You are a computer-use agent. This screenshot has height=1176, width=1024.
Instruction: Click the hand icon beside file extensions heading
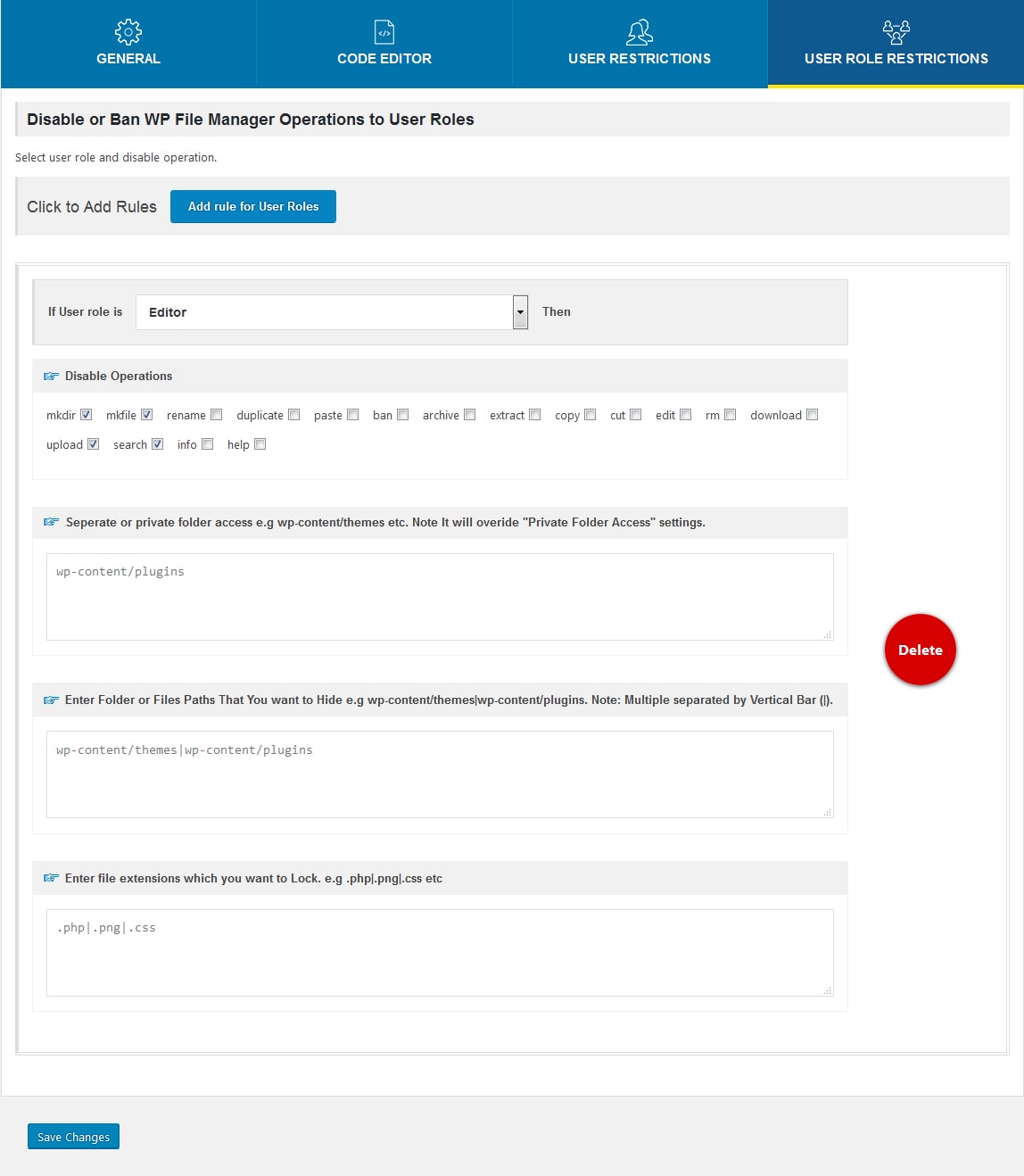[52, 879]
